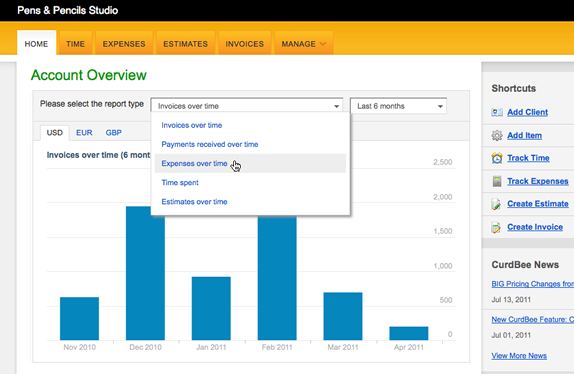Click the Create Estimate document icon
This screenshot has height=374, width=574.
pyautogui.click(x=496, y=204)
